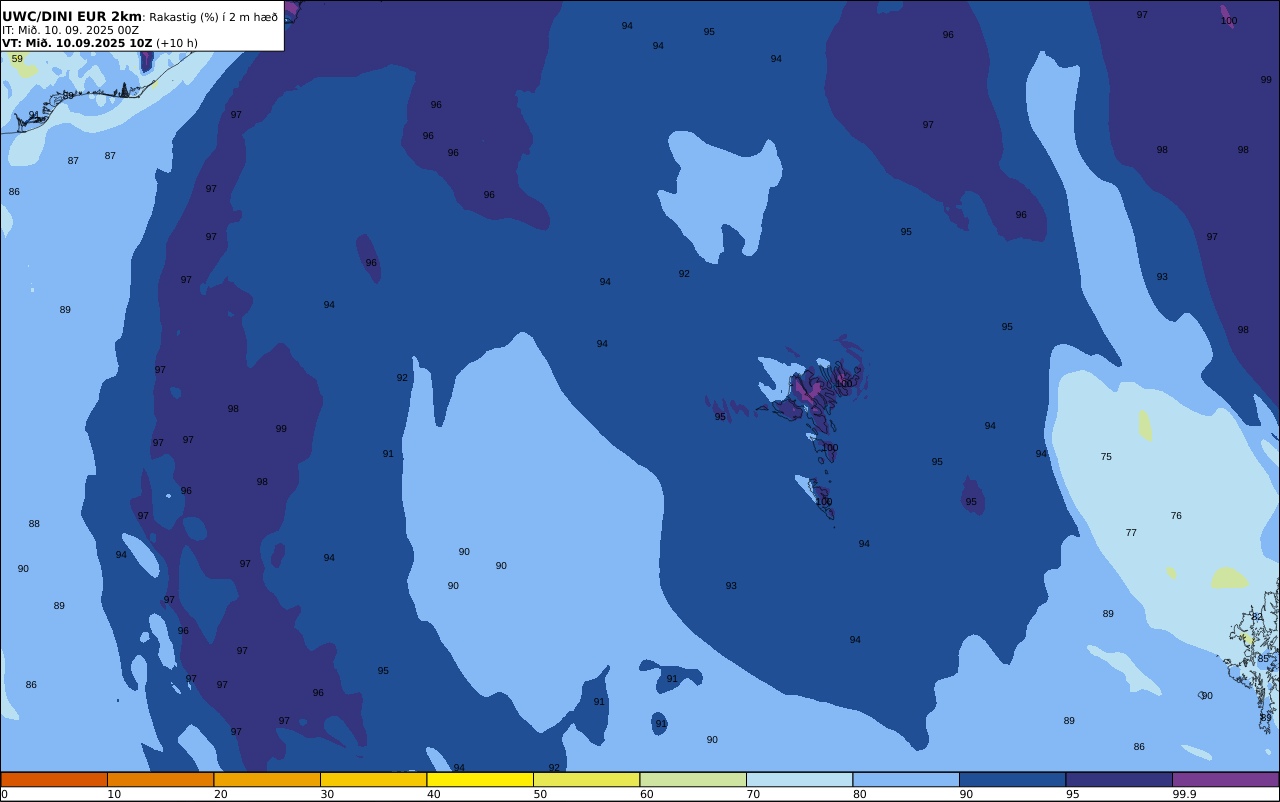Select the bright yellow 40–50 legend swatch
Viewport: 1280px width, 802px height.
[480, 779]
